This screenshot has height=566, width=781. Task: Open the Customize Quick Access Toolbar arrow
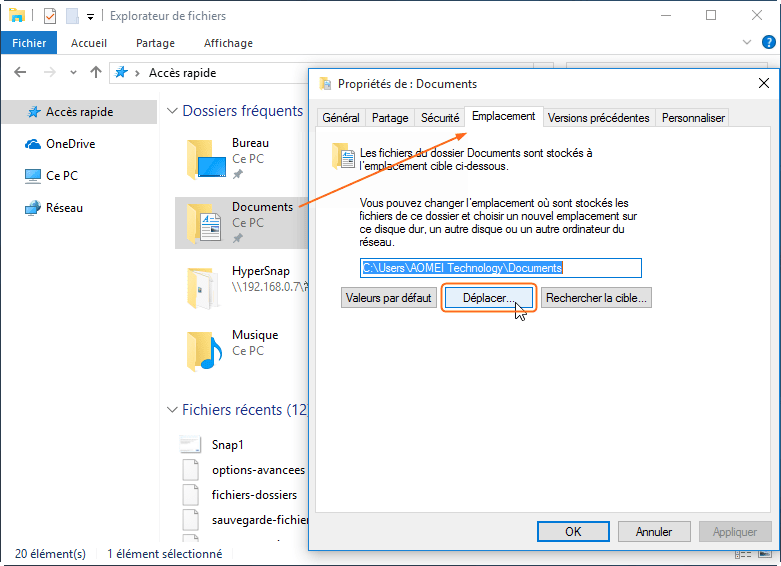90,16
